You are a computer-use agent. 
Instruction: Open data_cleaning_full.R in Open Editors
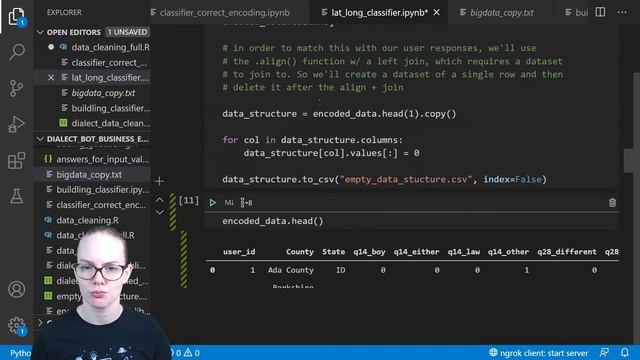pyautogui.click(x=110, y=47)
